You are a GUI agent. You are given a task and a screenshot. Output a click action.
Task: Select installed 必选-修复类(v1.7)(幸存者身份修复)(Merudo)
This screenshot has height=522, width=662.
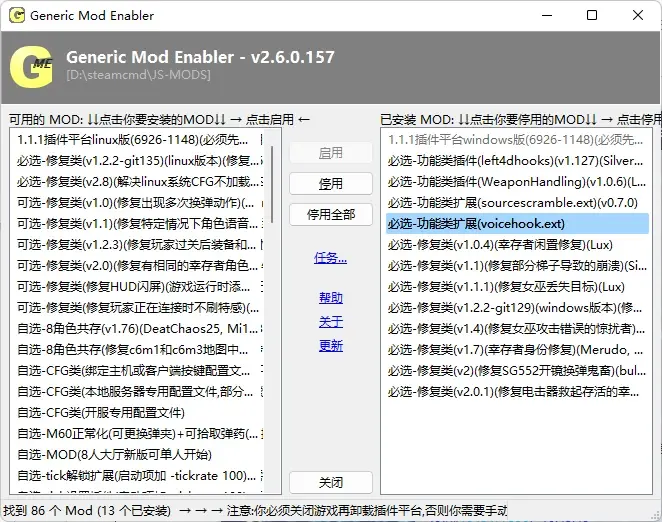[517, 350]
